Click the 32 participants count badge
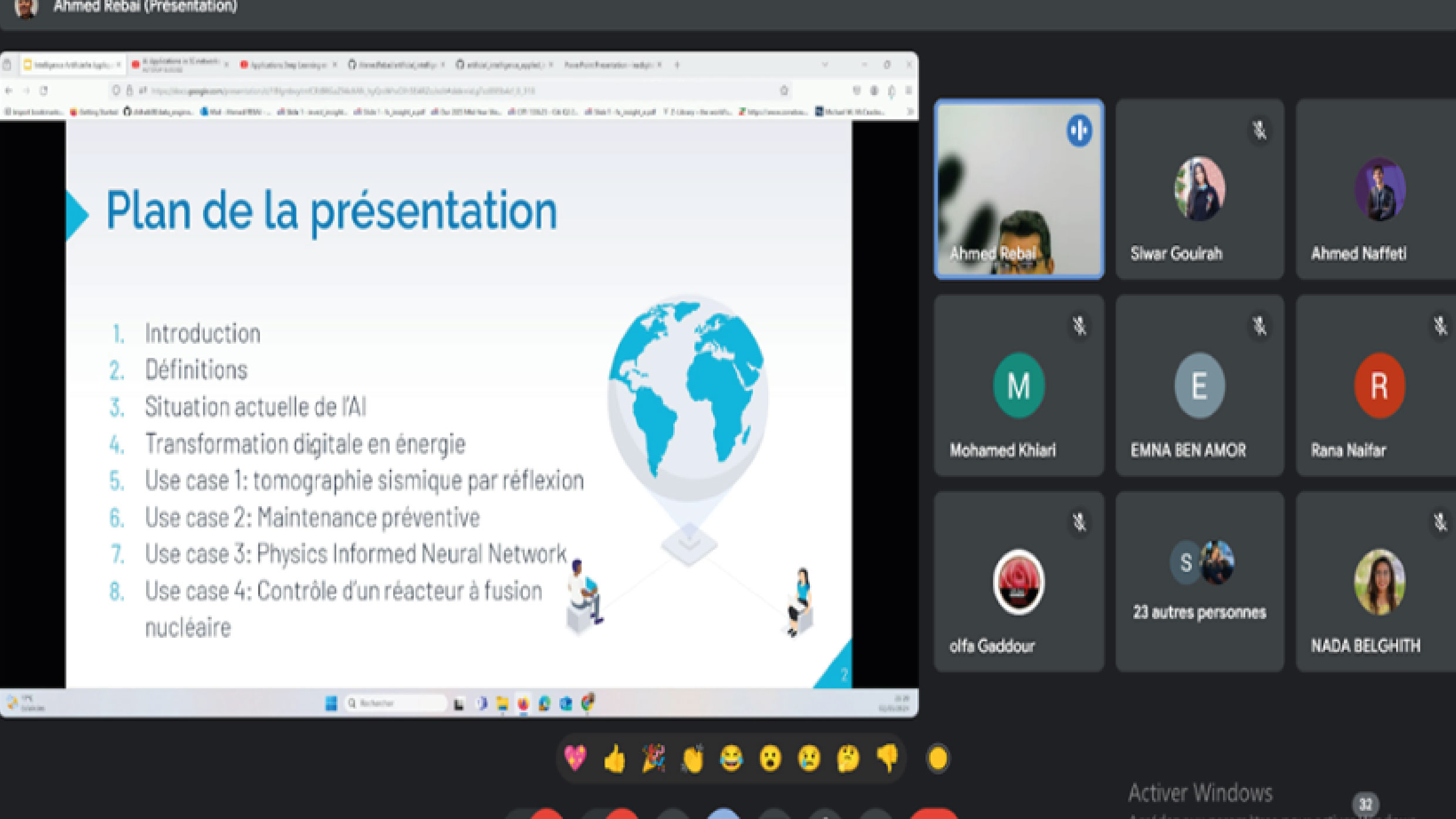Screen dimensions: 1456x819 point(1366,804)
